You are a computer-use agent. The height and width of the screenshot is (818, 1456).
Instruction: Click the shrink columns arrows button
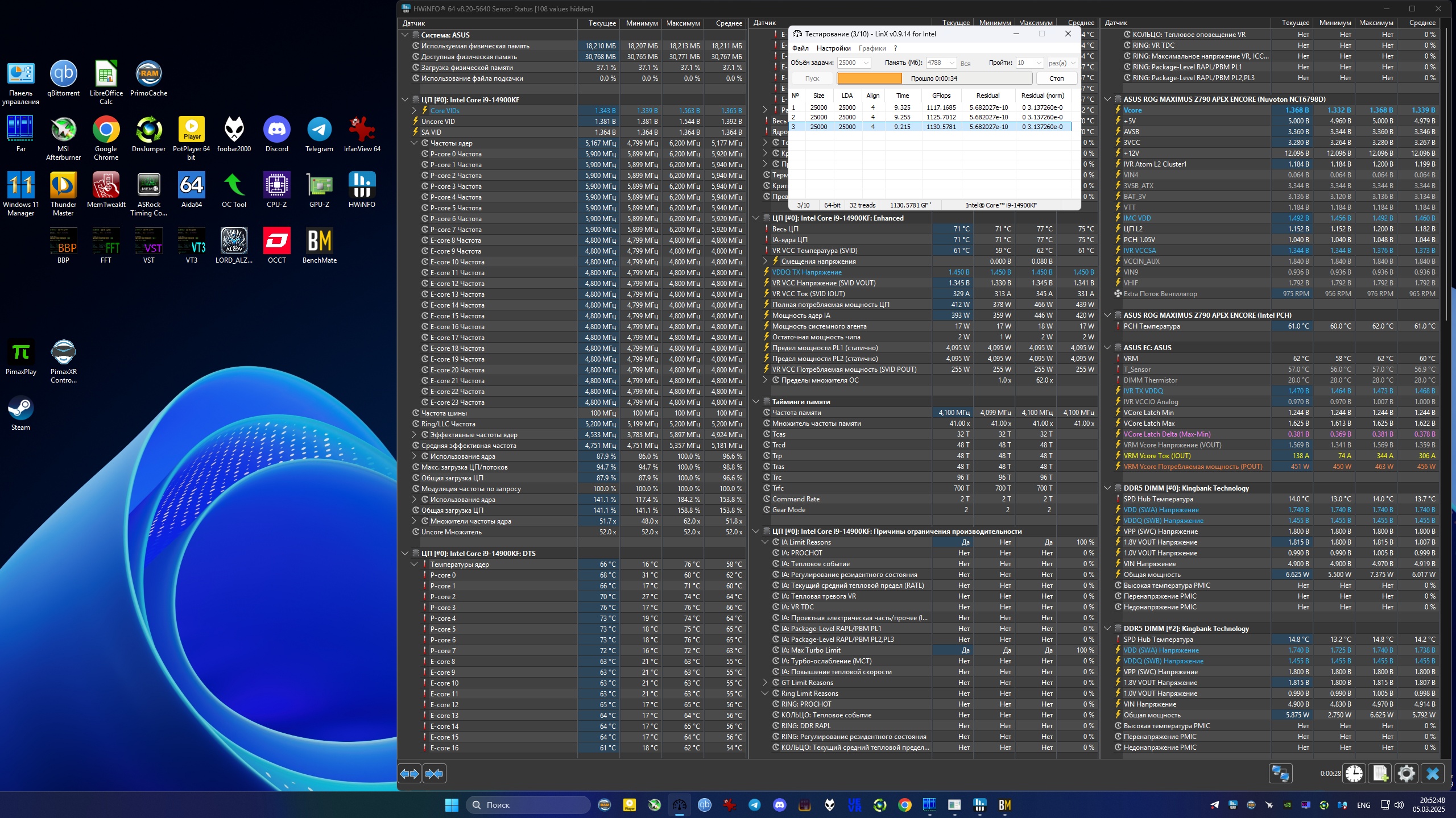click(434, 774)
